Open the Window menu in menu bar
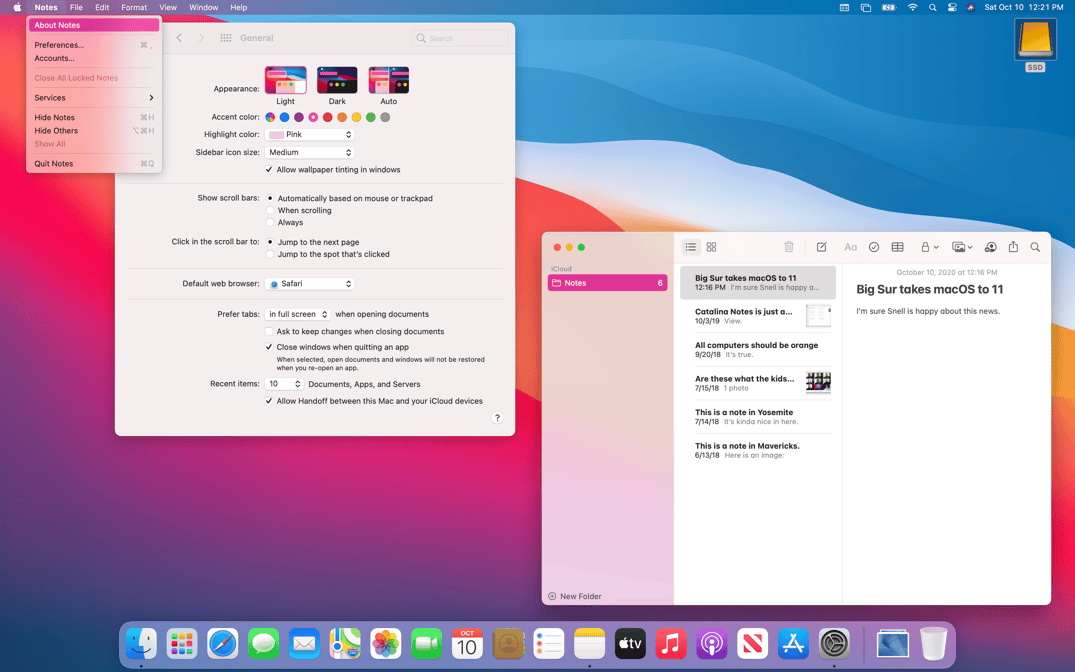The width and height of the screenshot is (1075, 672). (204, 8)
